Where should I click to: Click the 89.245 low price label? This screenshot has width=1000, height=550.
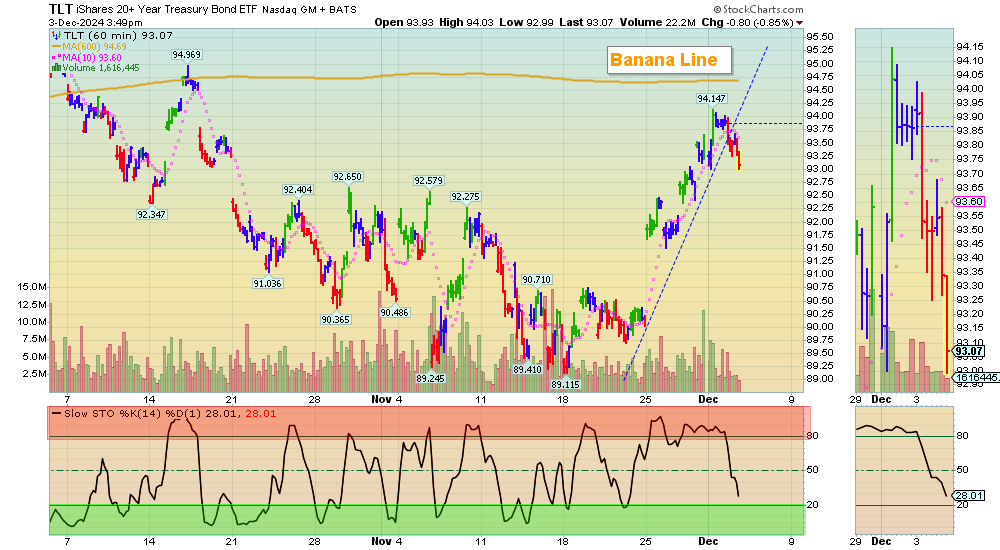(430, 378)
